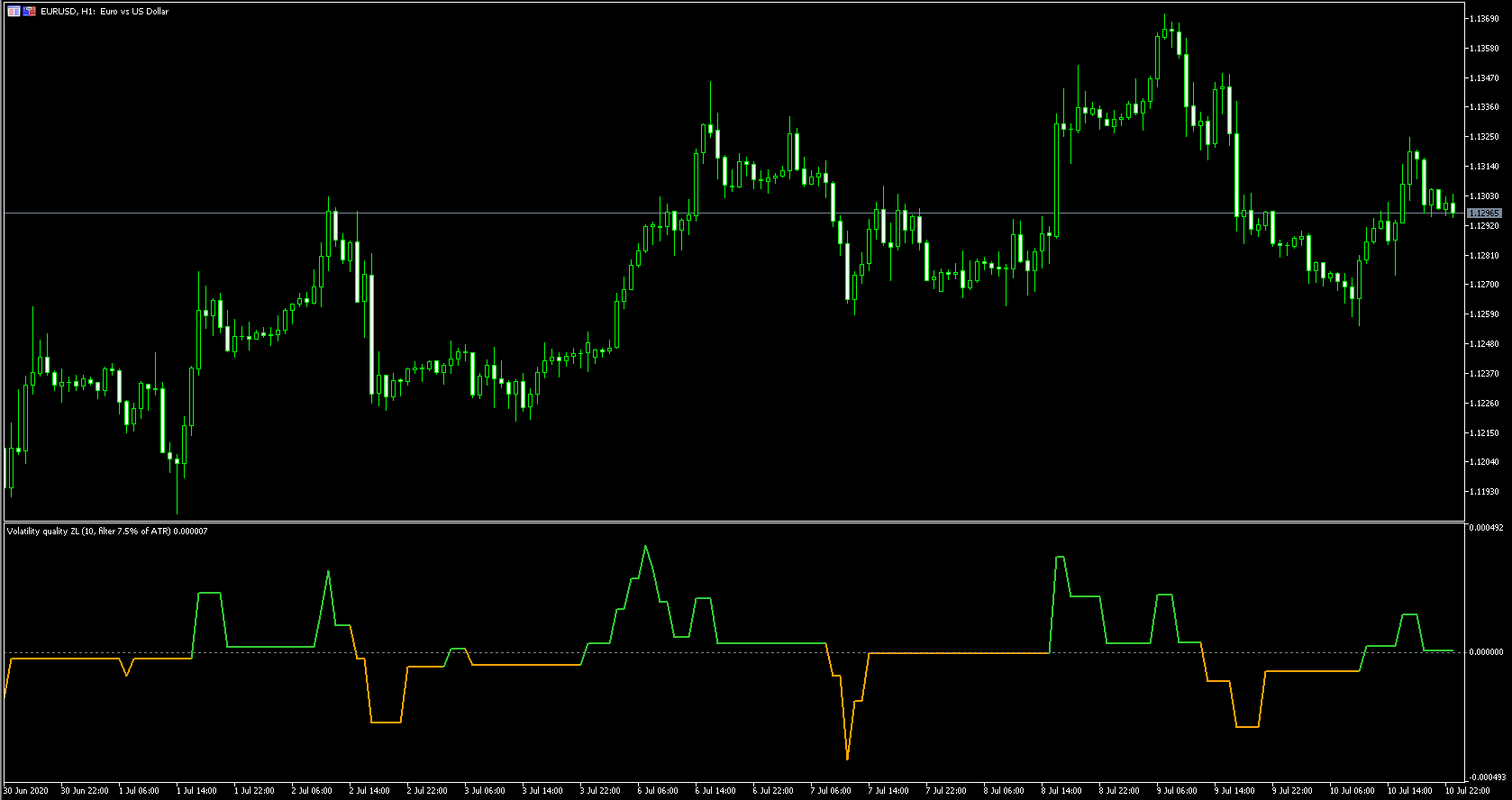Click price scale value 1.12150
The image size is (1512, 800).
[1484, 433]
